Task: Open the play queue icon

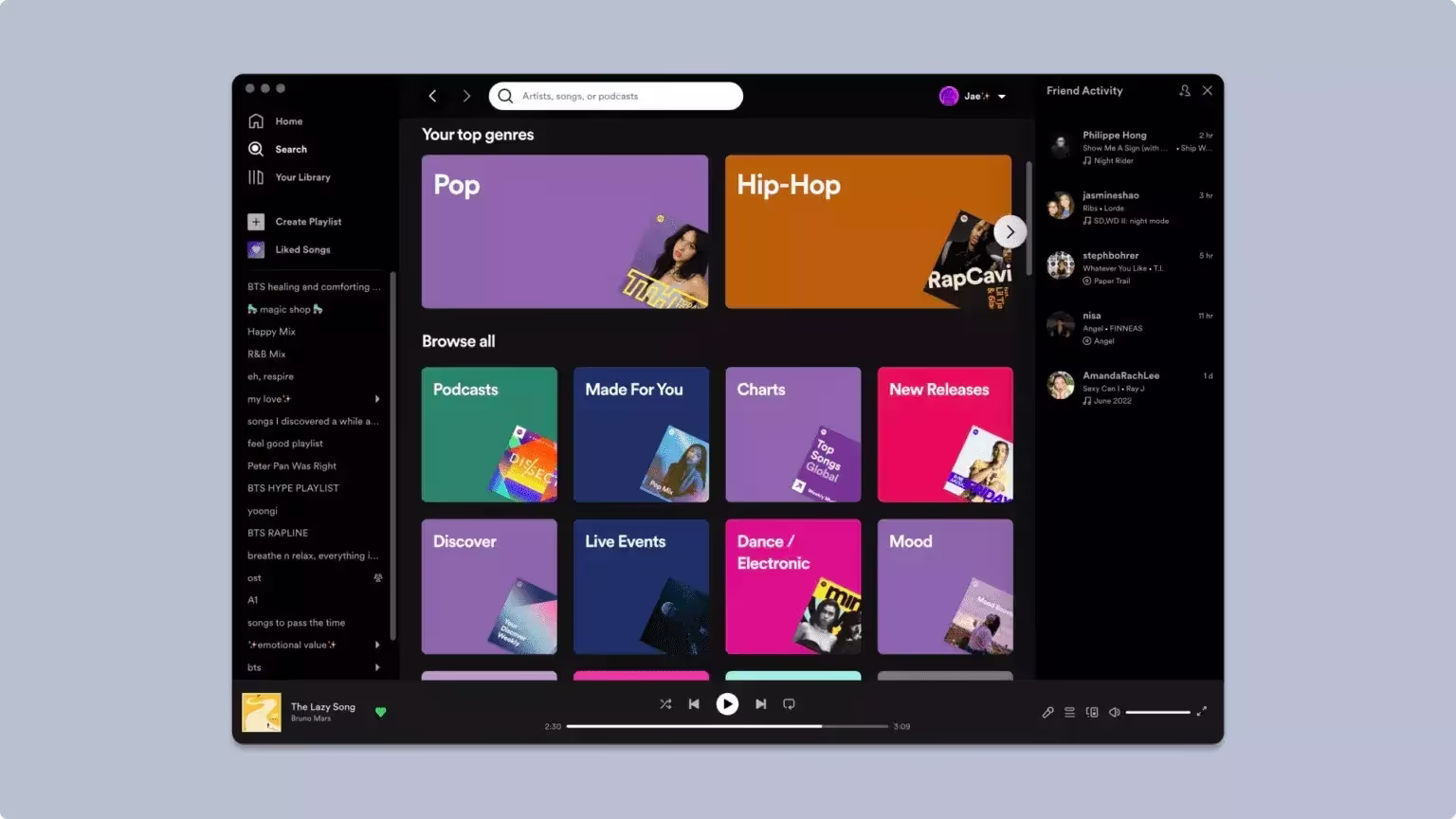Action: tap(1069, 712)
